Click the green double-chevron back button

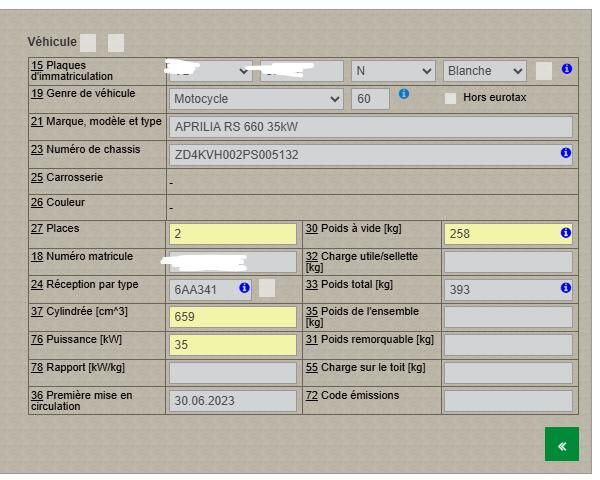561,445
